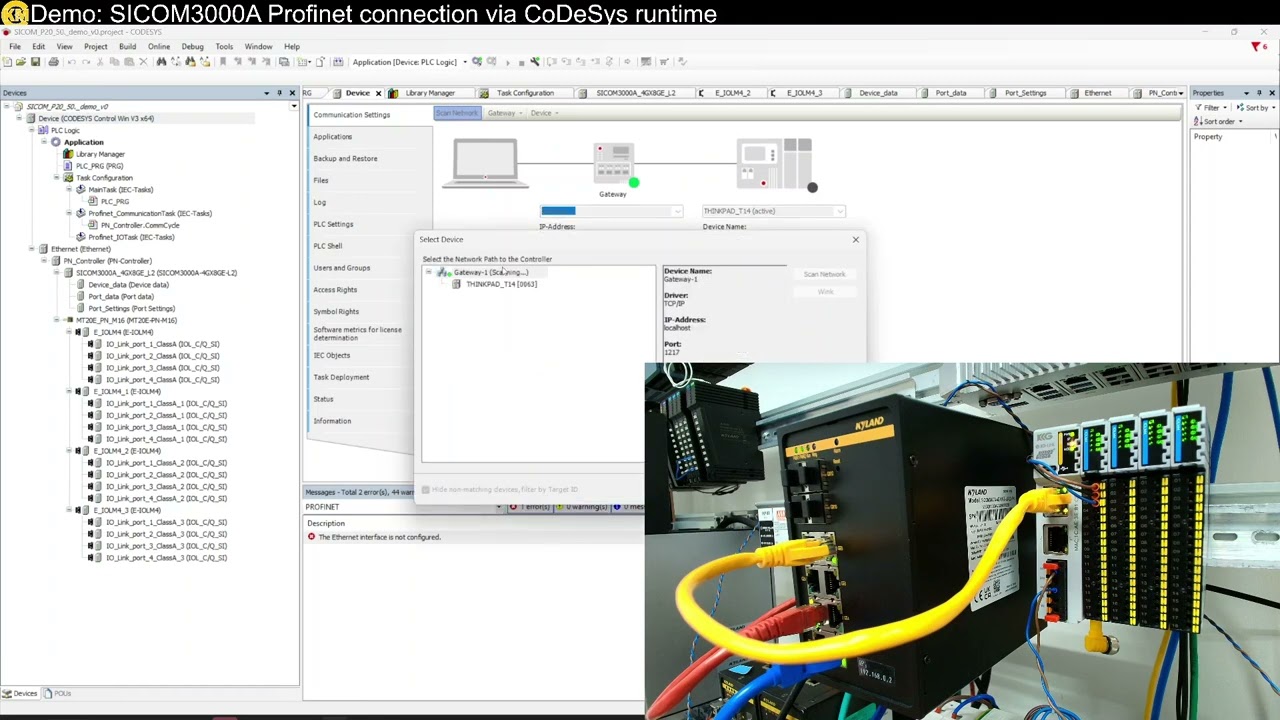The image size is (1280, 720).
Task: Switch to the Ethernet editor tab
Action: click(1097, 93)
